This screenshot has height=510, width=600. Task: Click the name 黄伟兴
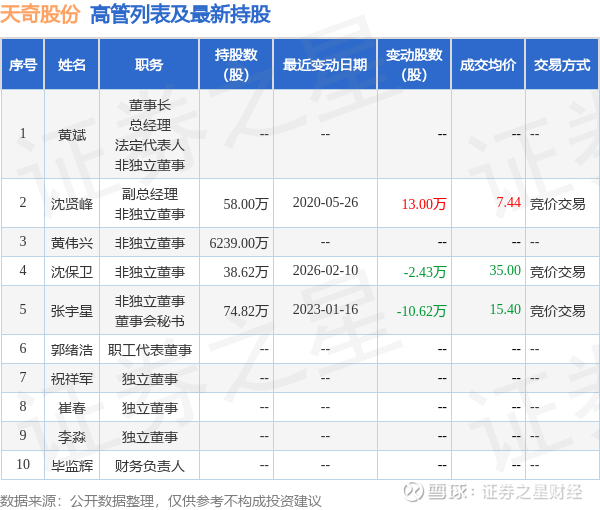click(x=72, y=243)
